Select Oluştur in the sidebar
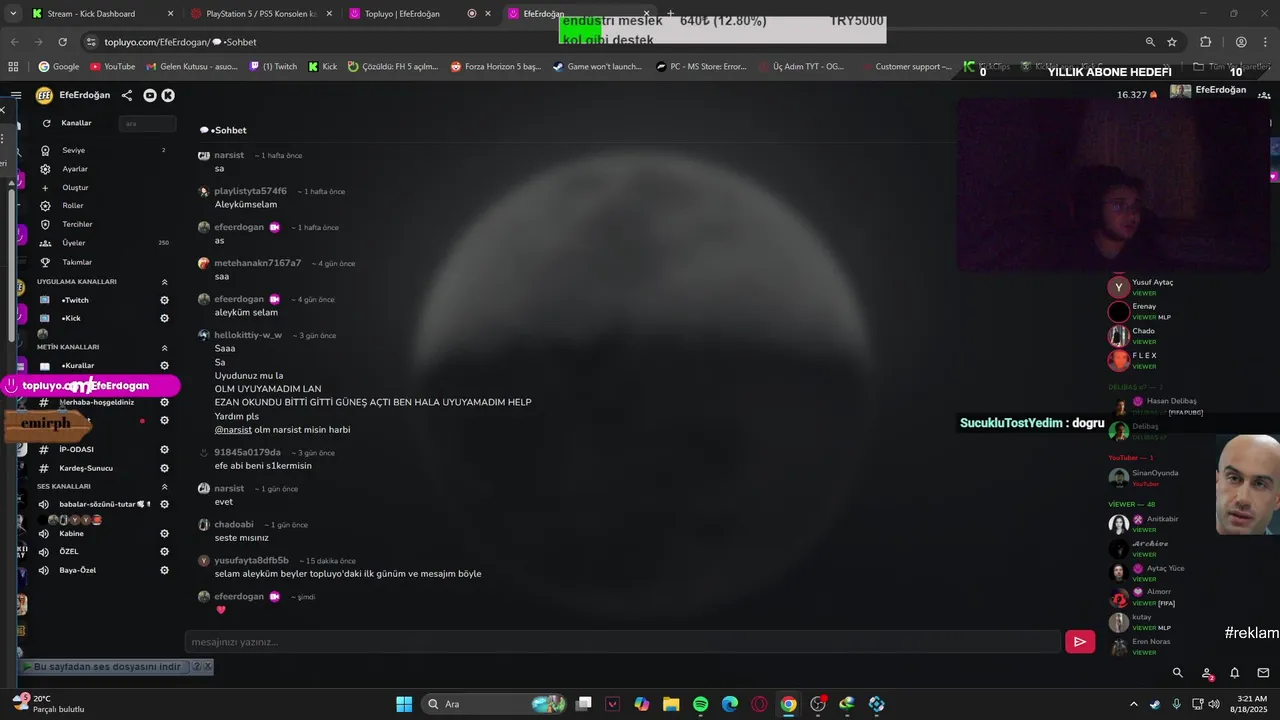 click(x=75, y=187)
